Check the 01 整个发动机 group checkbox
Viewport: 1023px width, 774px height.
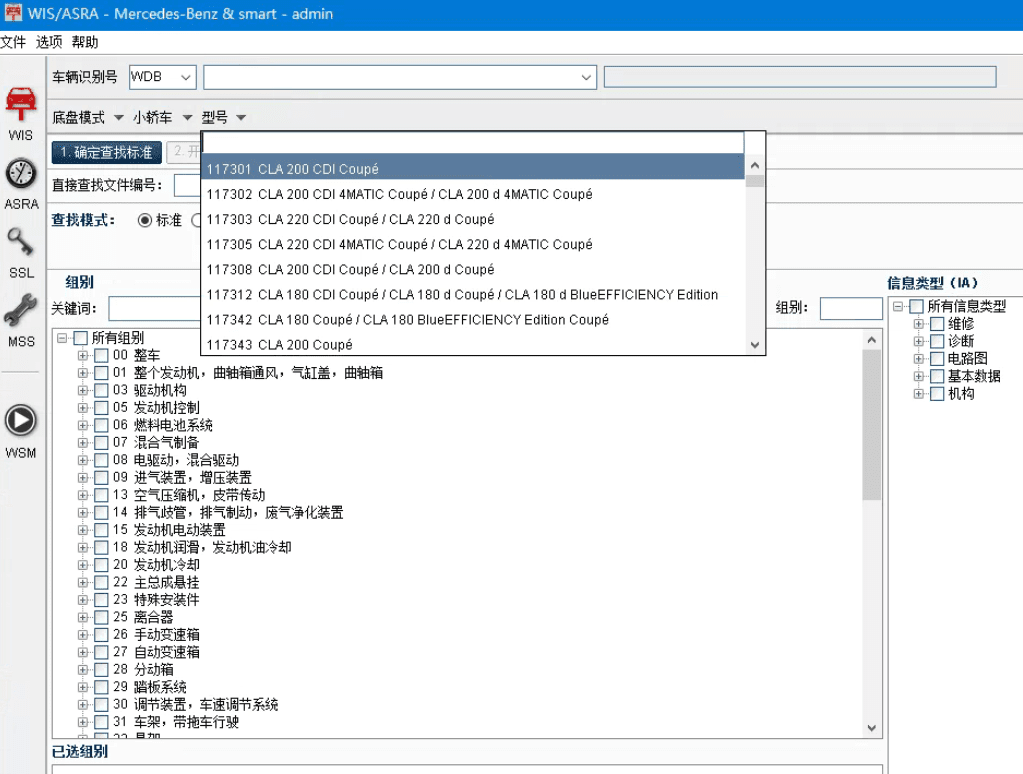pos(101,373)
